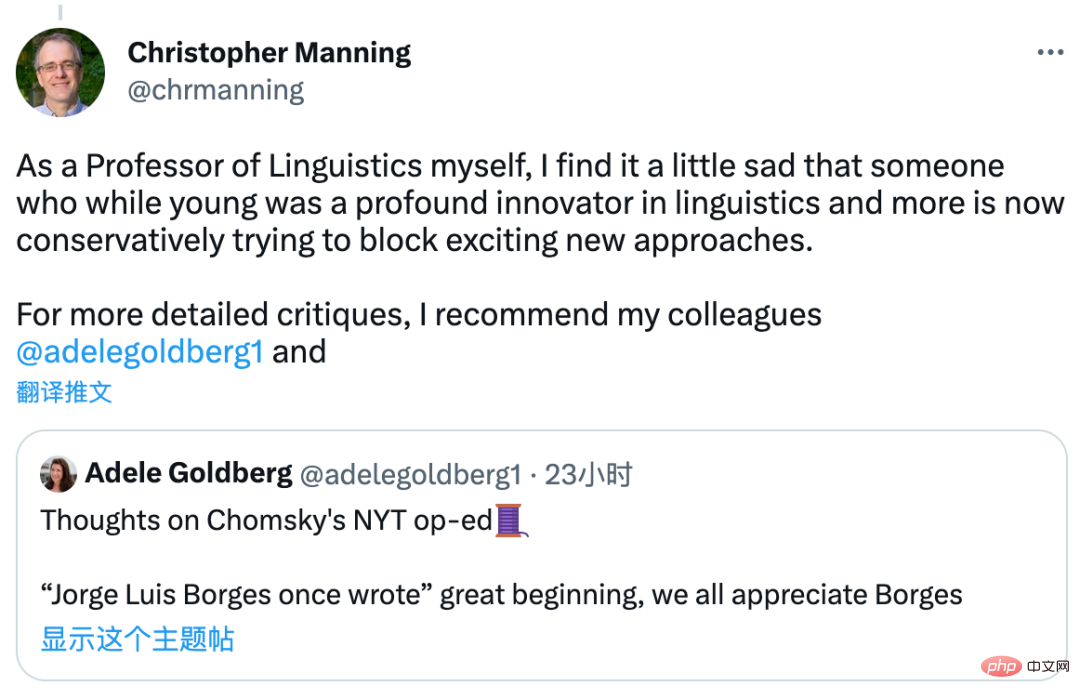This screenshot has width=1080, height=699.
Task: Open the 显示这个主题帖 show thread link
Action: [x=137, y=638]
